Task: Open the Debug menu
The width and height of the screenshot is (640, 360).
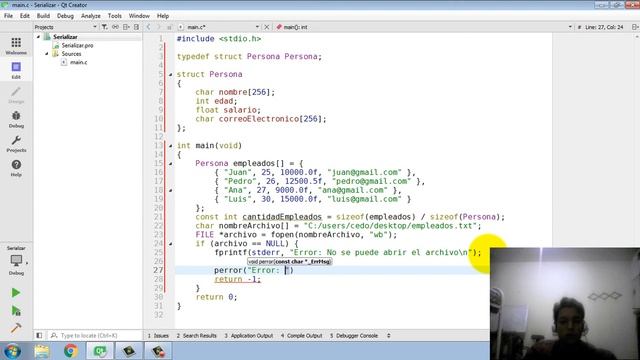Action: 65,16
